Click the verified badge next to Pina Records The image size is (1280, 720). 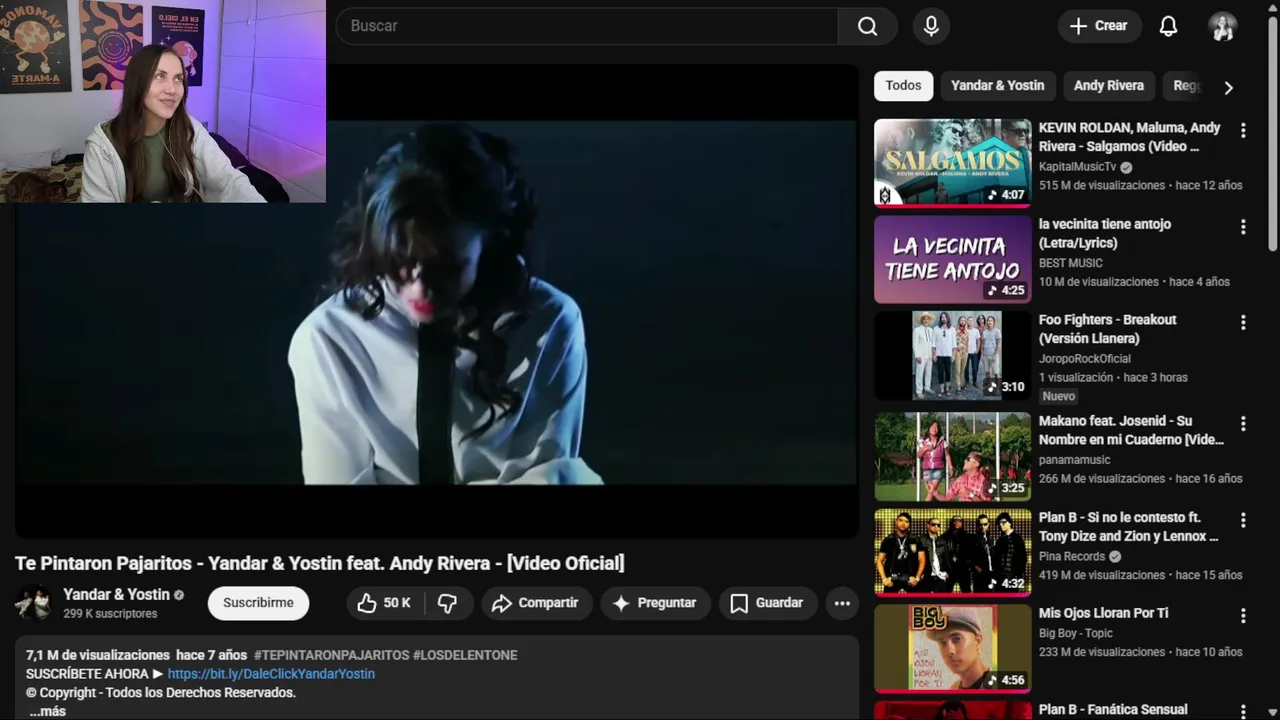[x=1115, y=557]
